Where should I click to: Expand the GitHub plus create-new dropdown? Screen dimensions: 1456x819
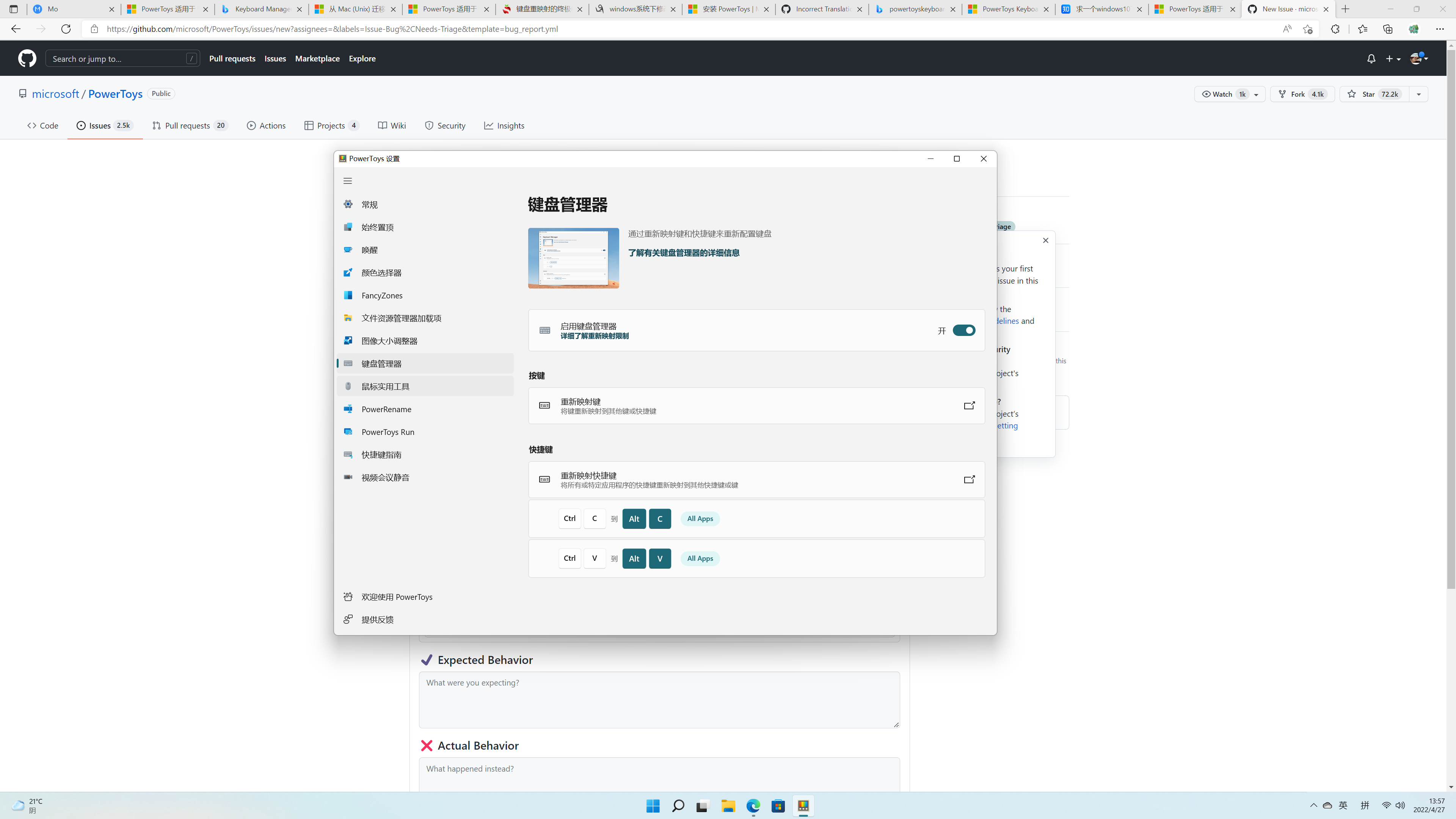pos(1393,58)
